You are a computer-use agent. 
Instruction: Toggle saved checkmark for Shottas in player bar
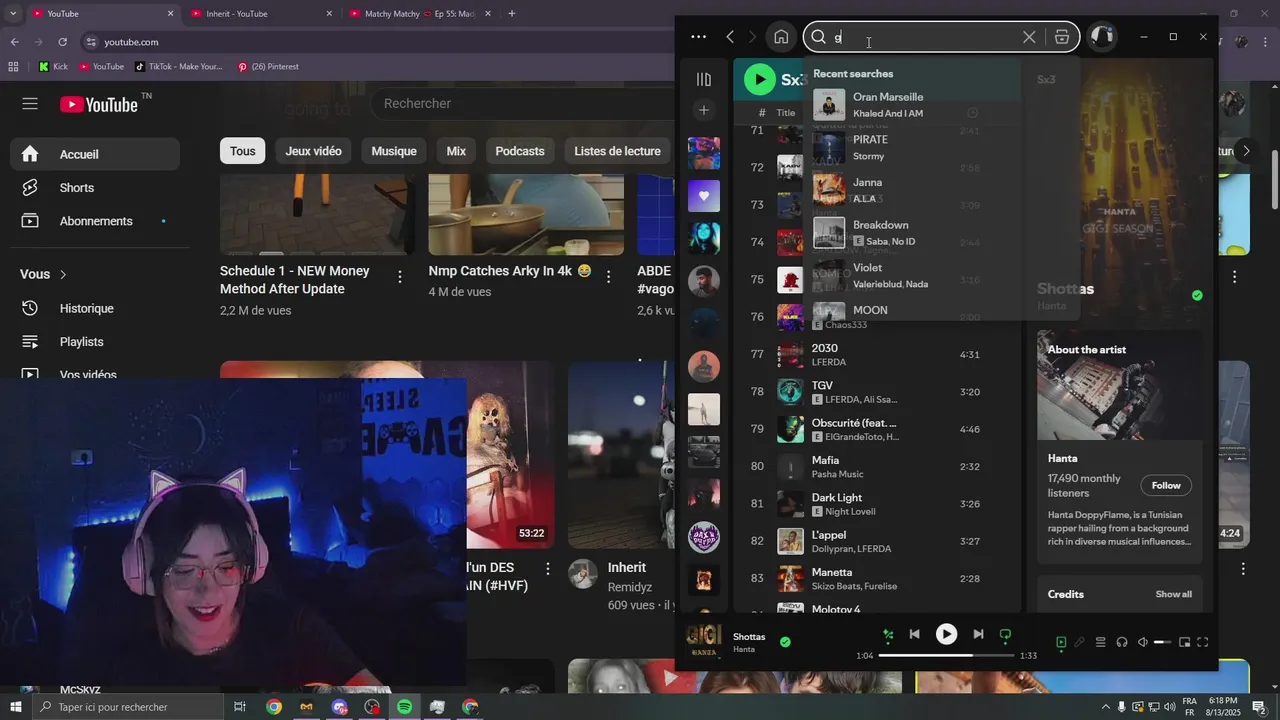[x=785, y=642]
